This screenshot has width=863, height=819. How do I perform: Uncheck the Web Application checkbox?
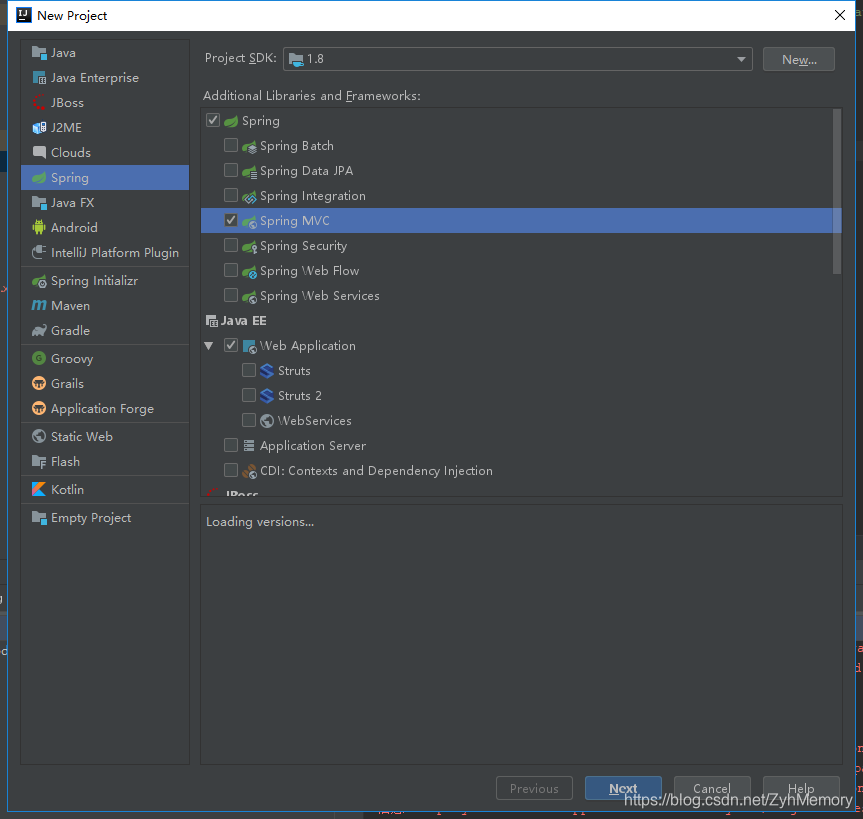231,345
